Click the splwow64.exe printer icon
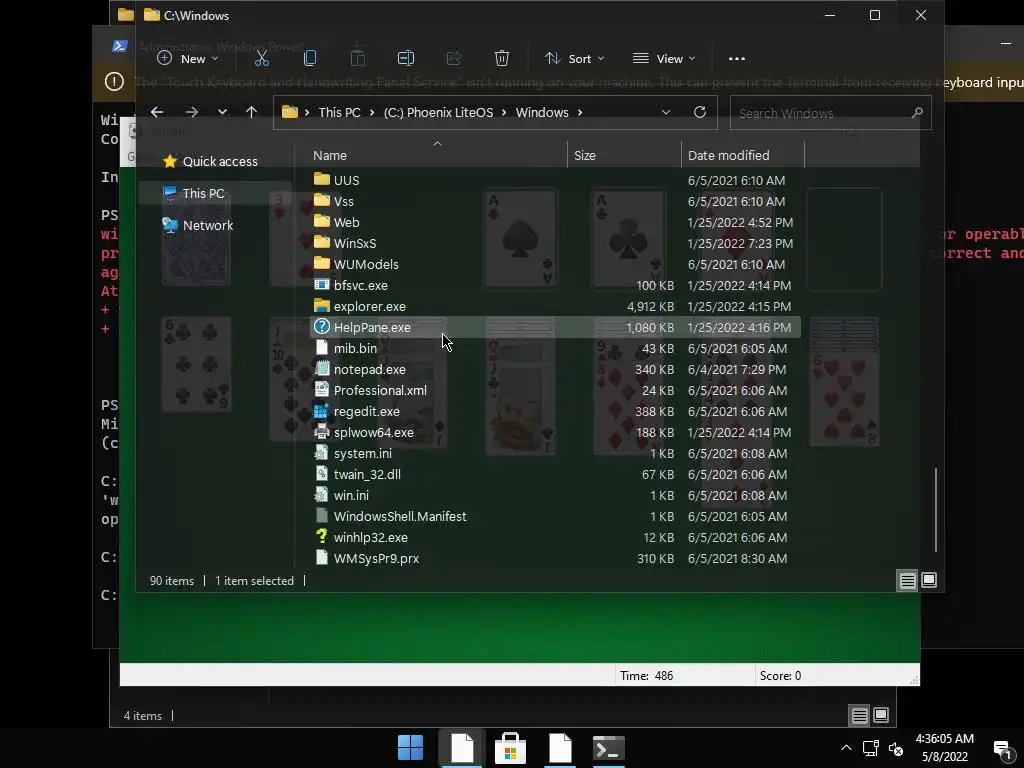This screenshot has height=768, width=1024. 321,432
